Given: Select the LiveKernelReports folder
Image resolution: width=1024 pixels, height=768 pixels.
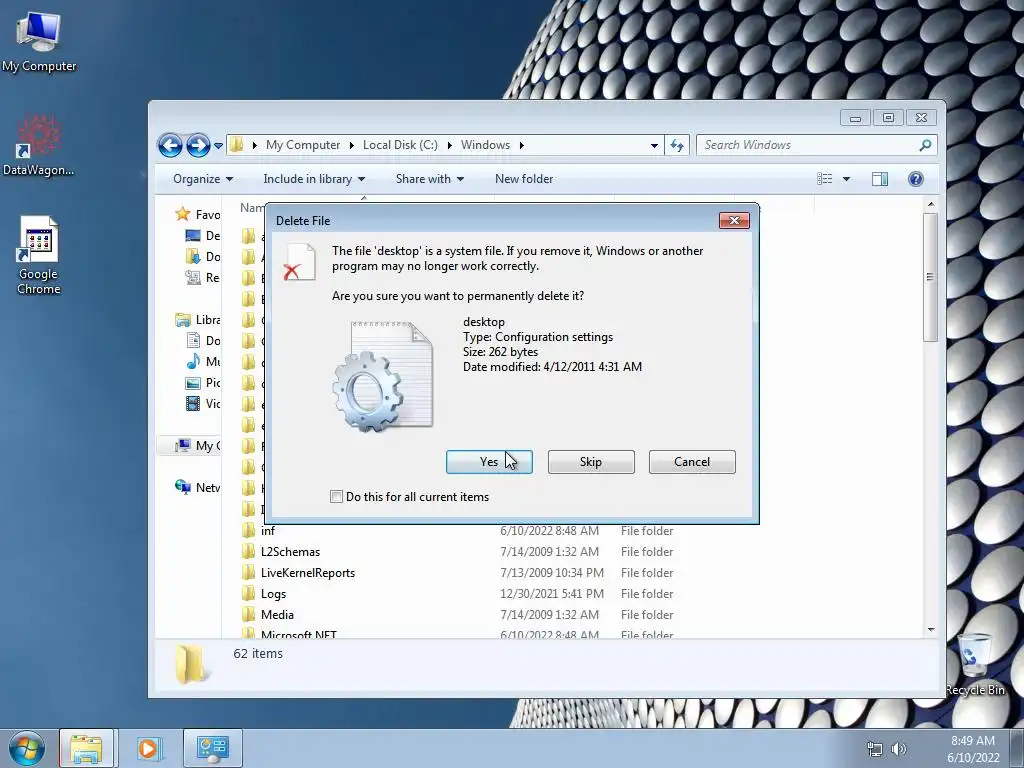Looking at the screenshot, I should click(308, 573).
